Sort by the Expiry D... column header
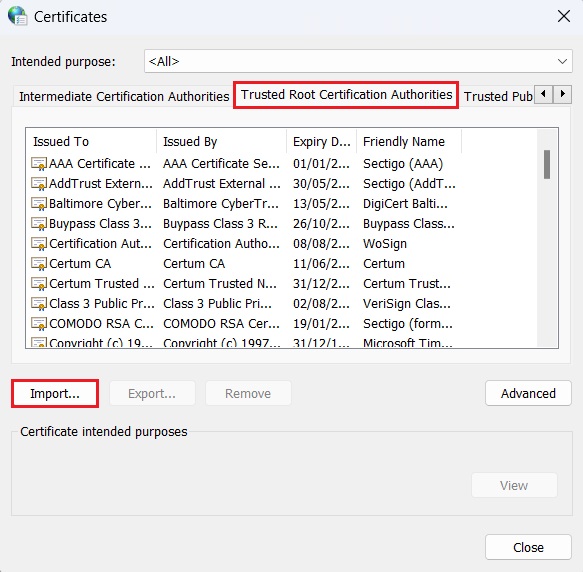The height and width of the screenshot is (572, 583). coord(322,142)
